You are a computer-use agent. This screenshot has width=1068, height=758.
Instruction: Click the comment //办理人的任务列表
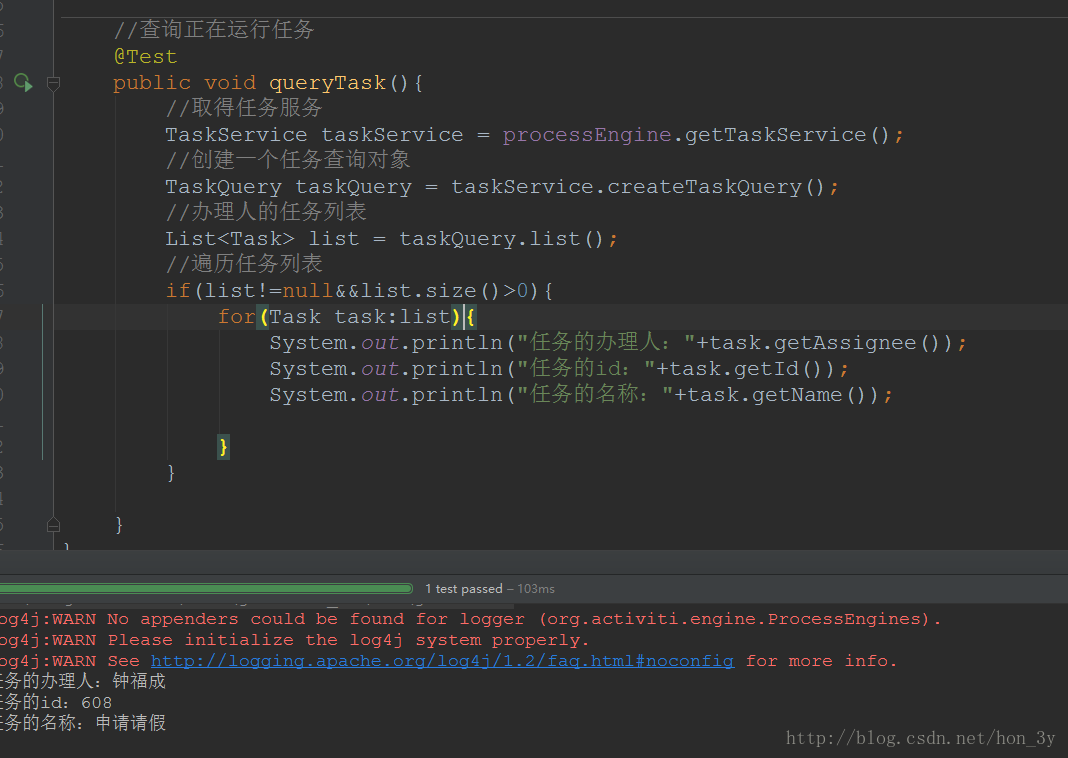pos(266,212)
